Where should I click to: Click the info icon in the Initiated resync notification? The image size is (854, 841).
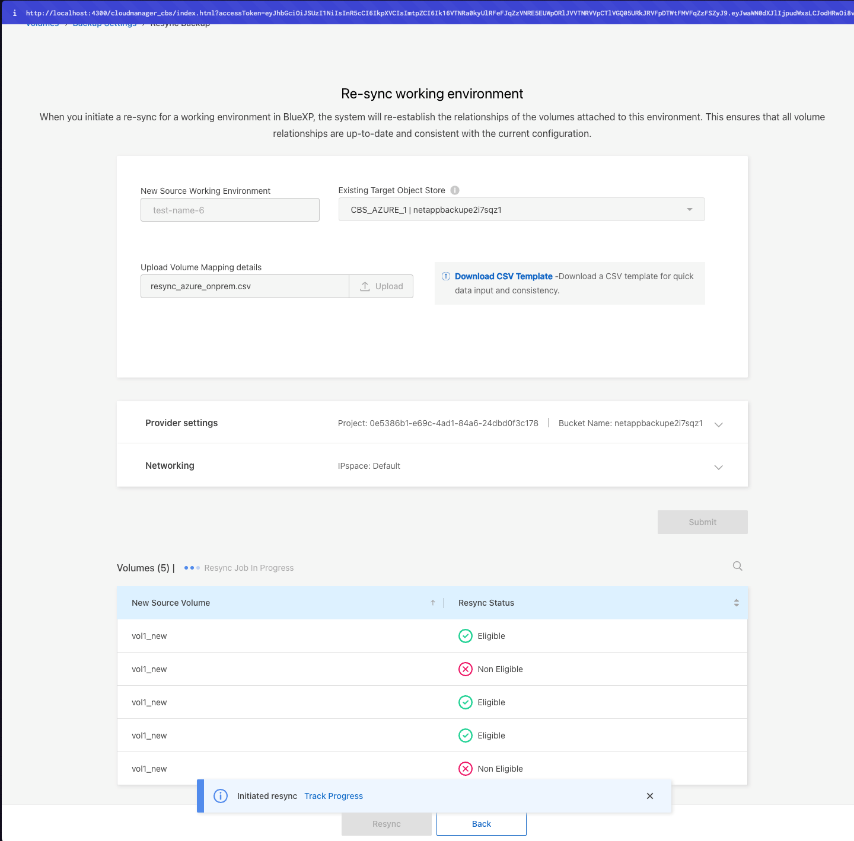221,796
